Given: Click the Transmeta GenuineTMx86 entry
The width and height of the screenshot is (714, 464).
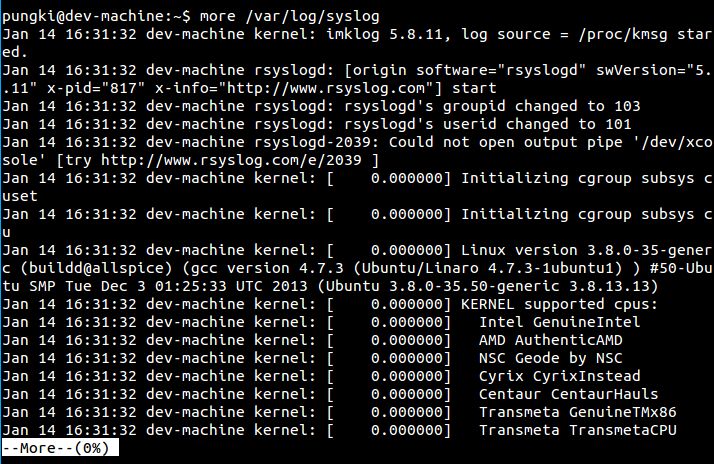Looking at the screenshot, I should [577, 412].
